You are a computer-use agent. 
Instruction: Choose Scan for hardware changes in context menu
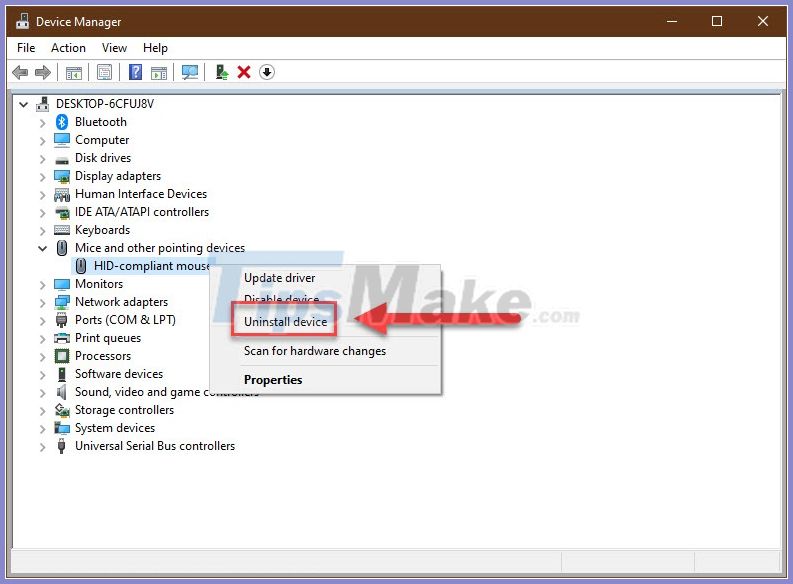315,351
